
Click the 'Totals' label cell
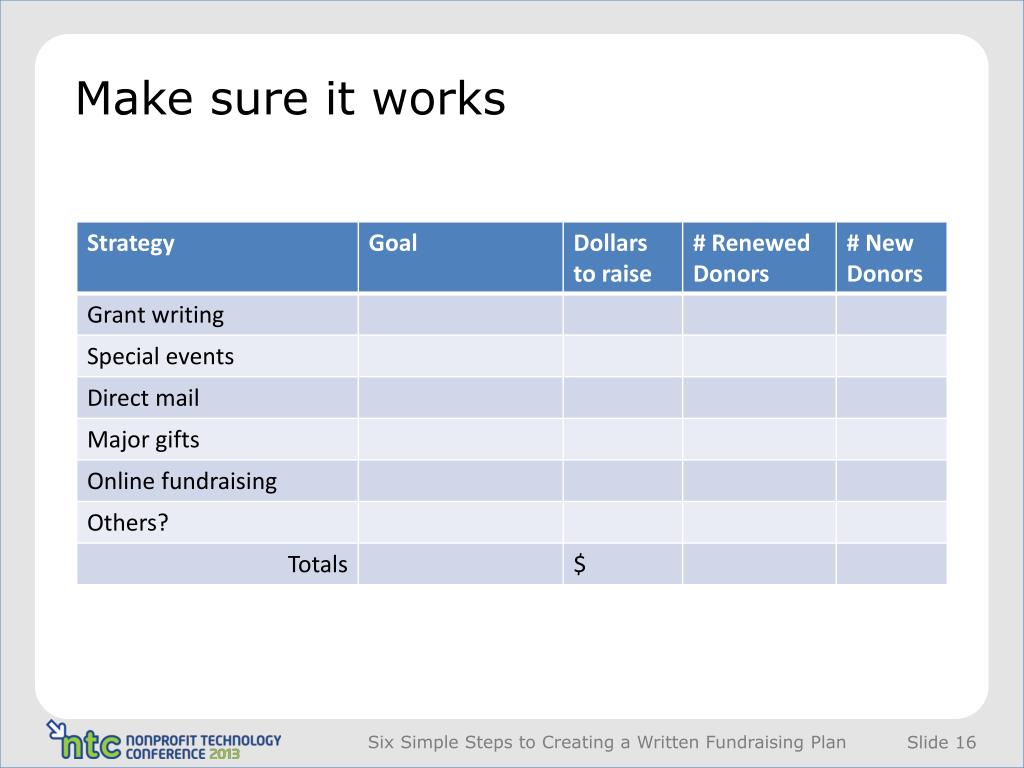tap(217, 564)
